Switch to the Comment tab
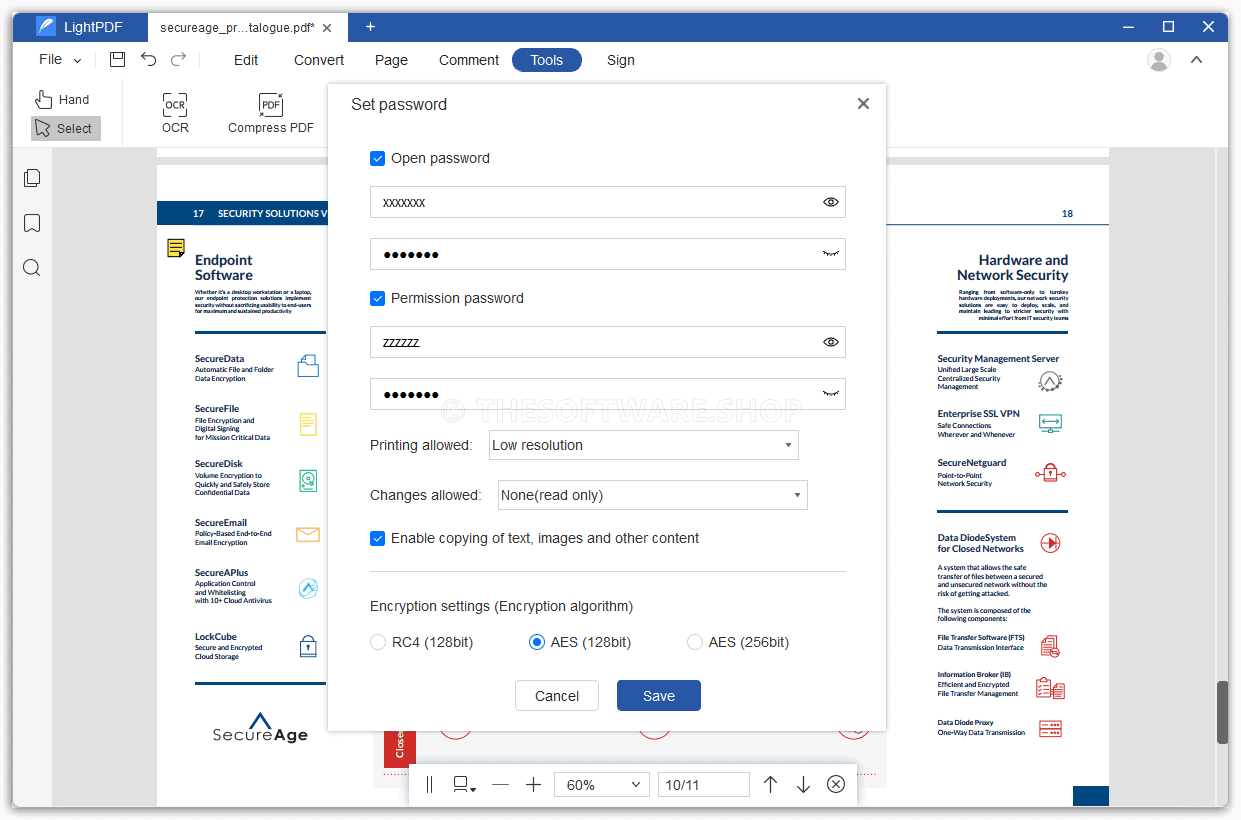1241x820 pixels. [x=469, y=60]
